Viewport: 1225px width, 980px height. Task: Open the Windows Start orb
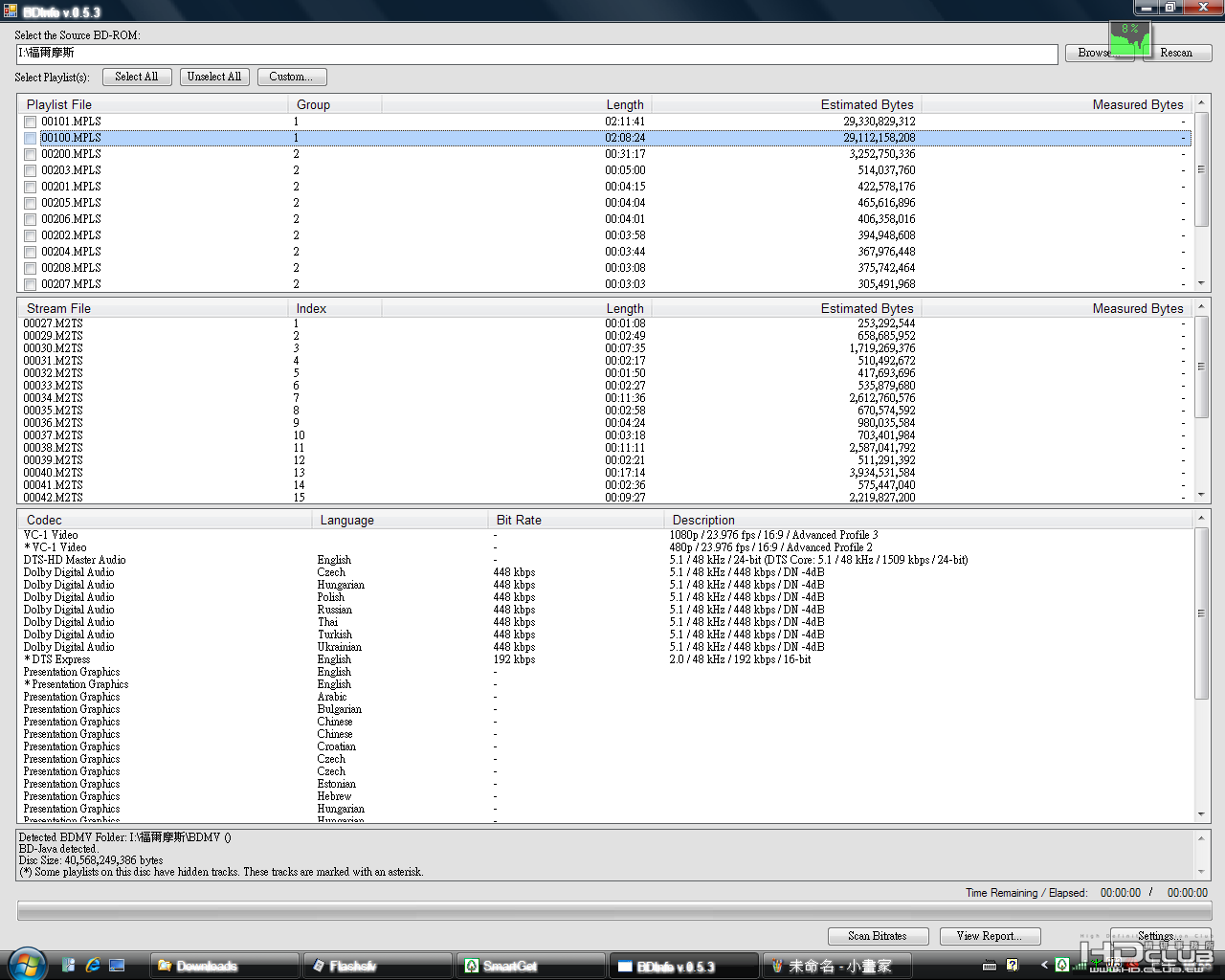(26, 964)
